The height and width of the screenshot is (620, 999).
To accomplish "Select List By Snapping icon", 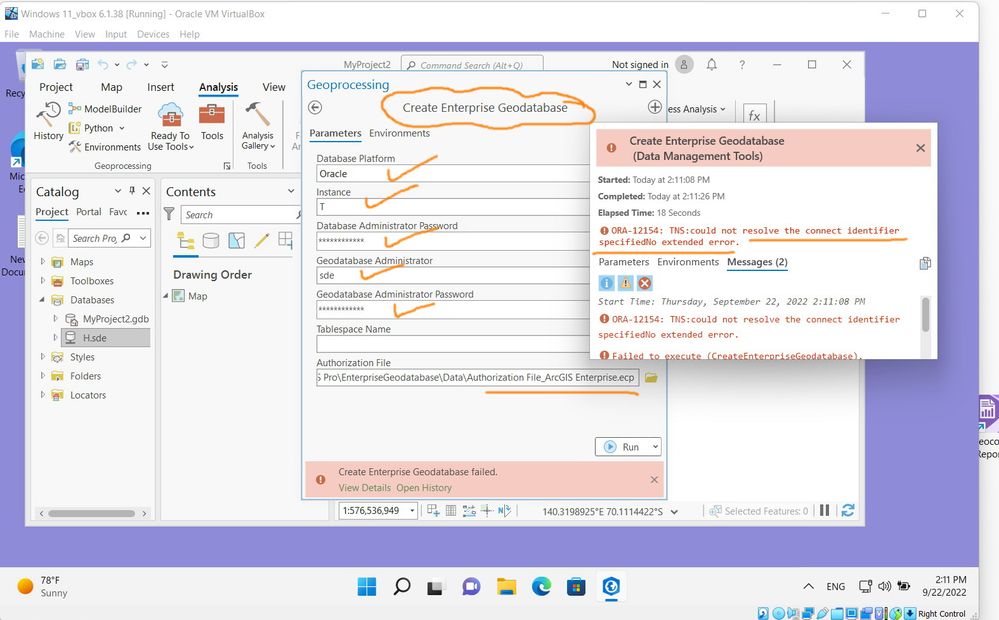I will pos(285,241).
